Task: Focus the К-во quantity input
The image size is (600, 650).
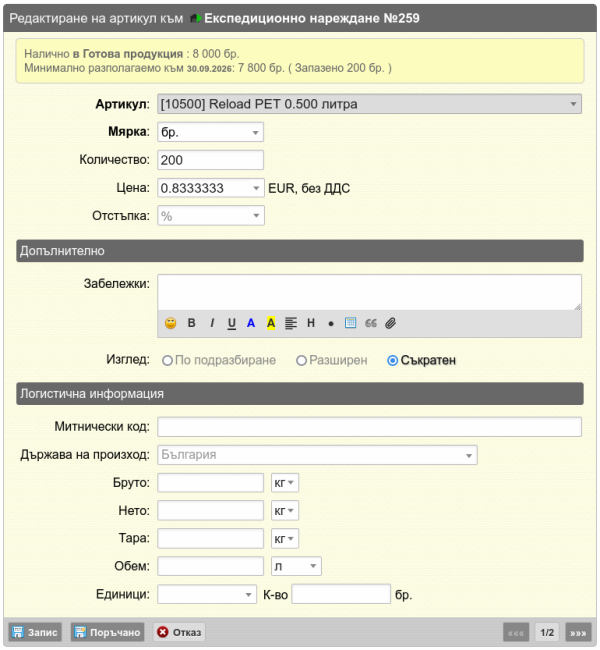Action: (x=341, y=594)
